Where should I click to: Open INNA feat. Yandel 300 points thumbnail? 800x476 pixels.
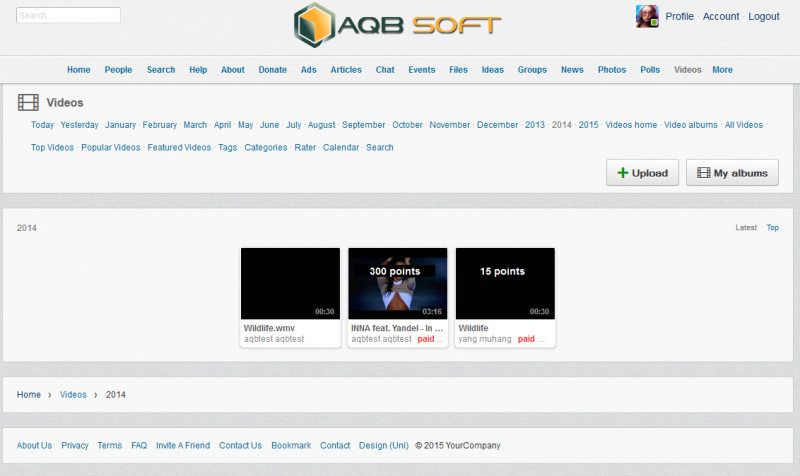398,284
